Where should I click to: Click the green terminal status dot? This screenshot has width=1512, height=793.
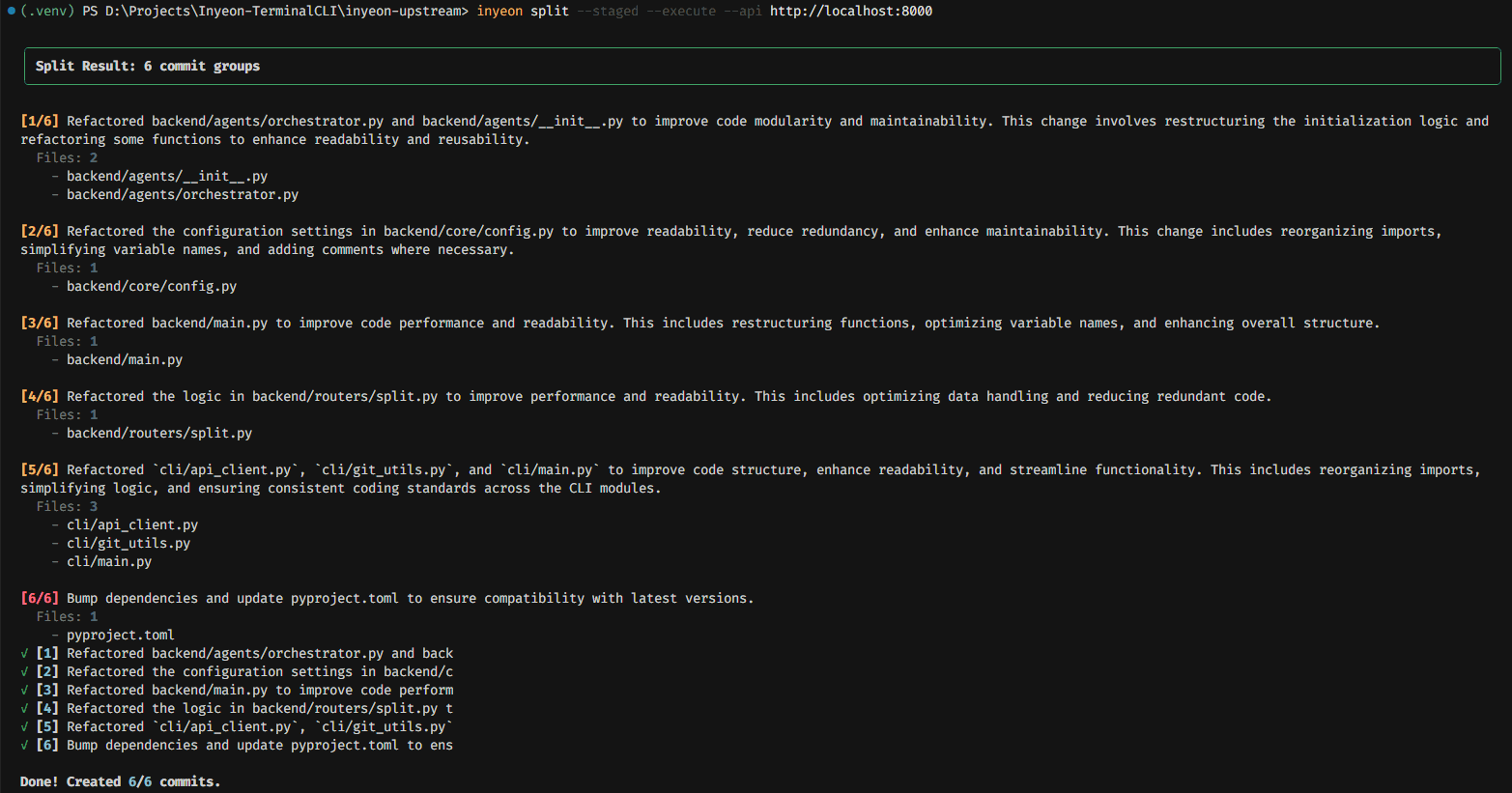pyautogui.click(x=10, y=11)
